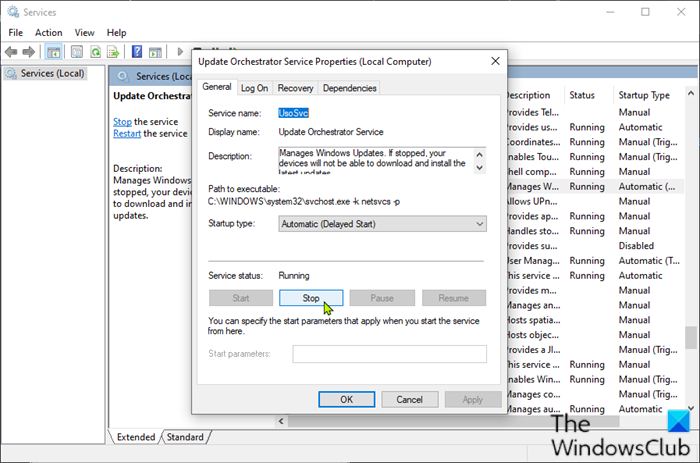Click the Start parameters input field
Viewport: 700px width, 463px height.
tap(390, 354)
